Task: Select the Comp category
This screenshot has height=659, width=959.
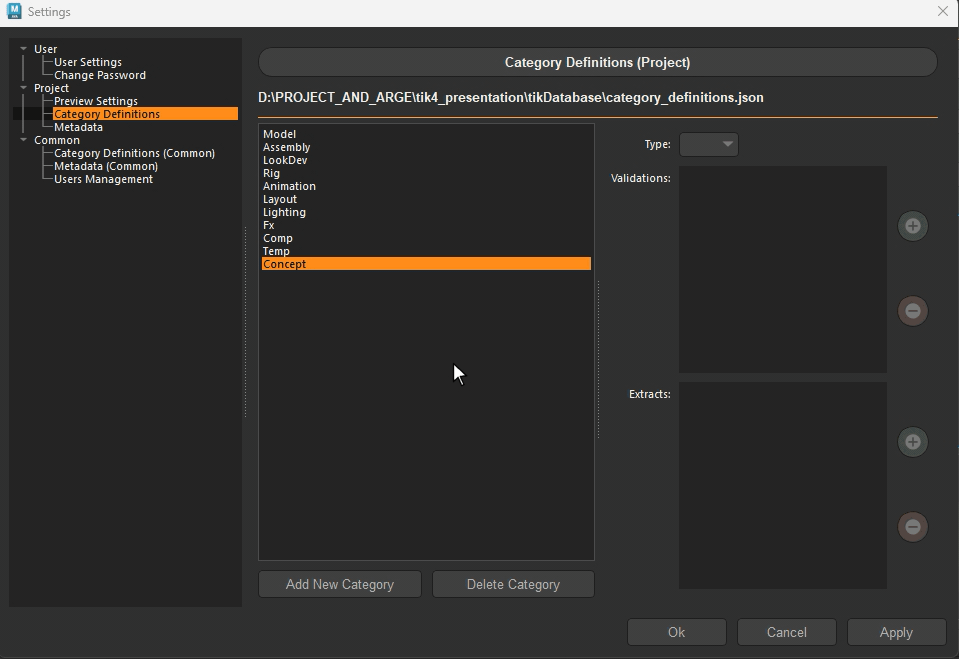Action: tap(426, 238)
